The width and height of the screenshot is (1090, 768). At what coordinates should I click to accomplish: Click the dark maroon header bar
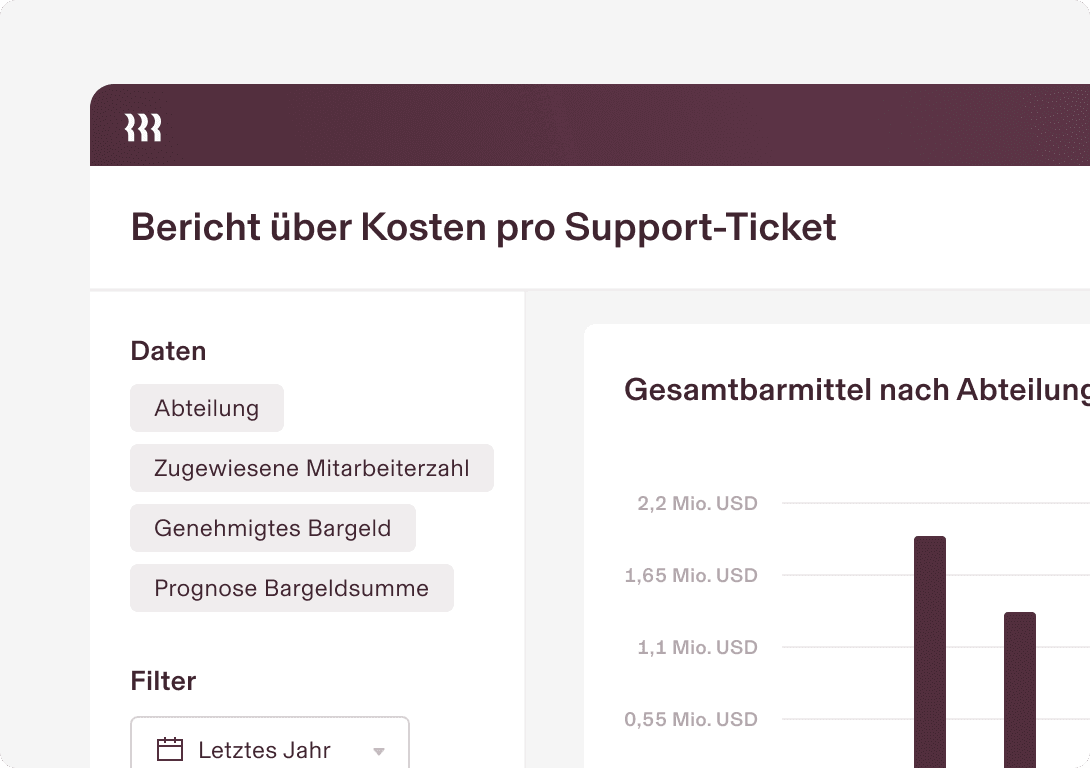[600, 126]
